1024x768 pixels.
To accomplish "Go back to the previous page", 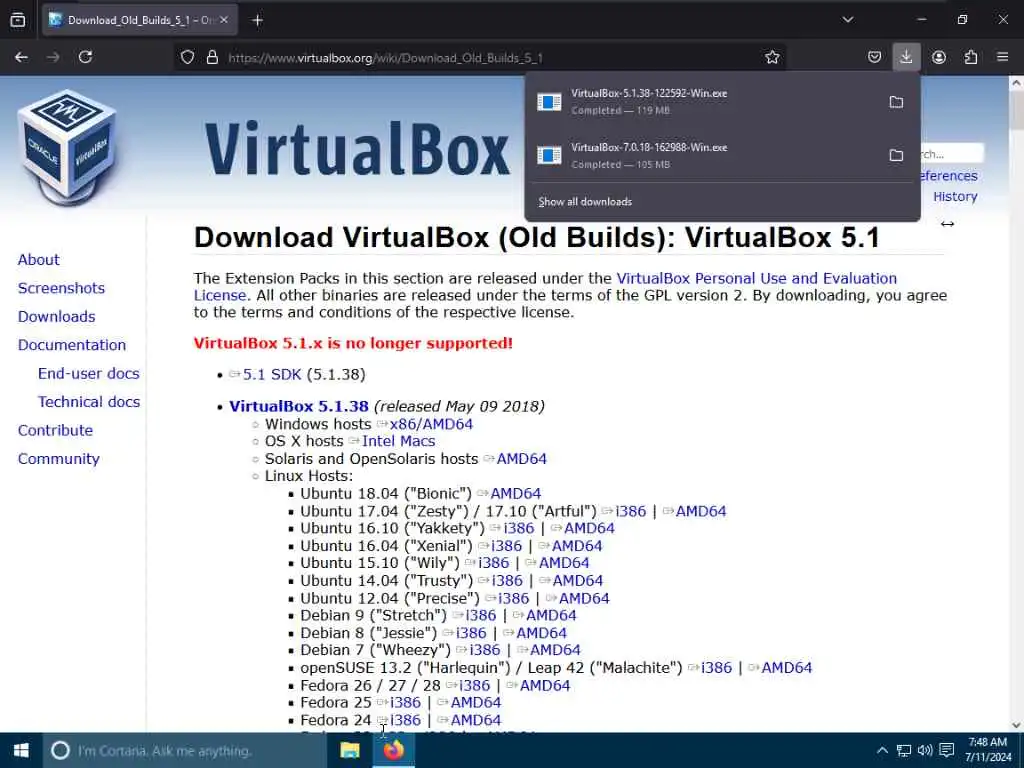I will [21, 57].
